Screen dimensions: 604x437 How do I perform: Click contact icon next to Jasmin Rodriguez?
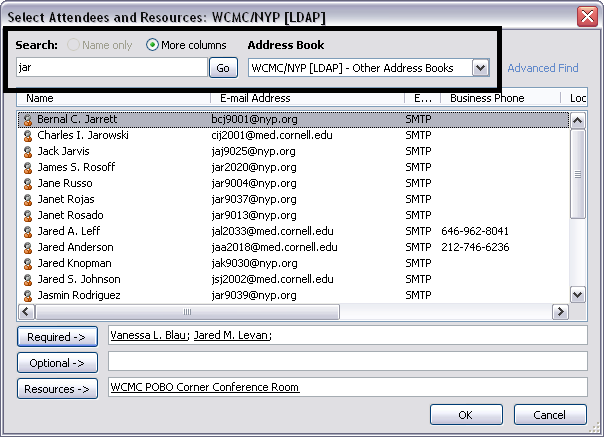(28, 295)
